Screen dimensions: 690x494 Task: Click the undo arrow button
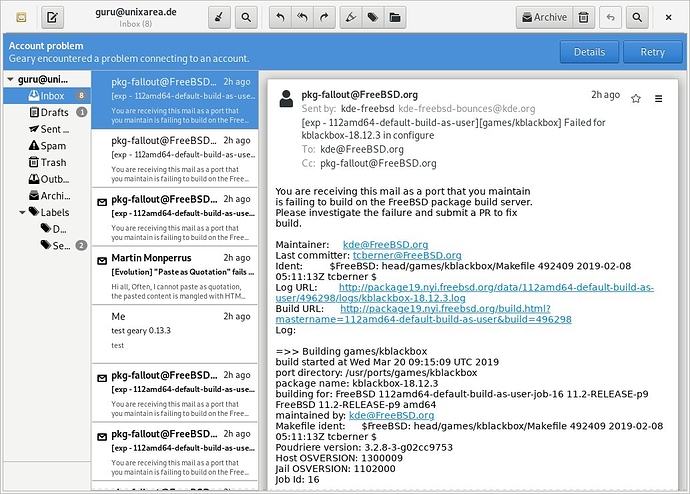pos(610,17)
